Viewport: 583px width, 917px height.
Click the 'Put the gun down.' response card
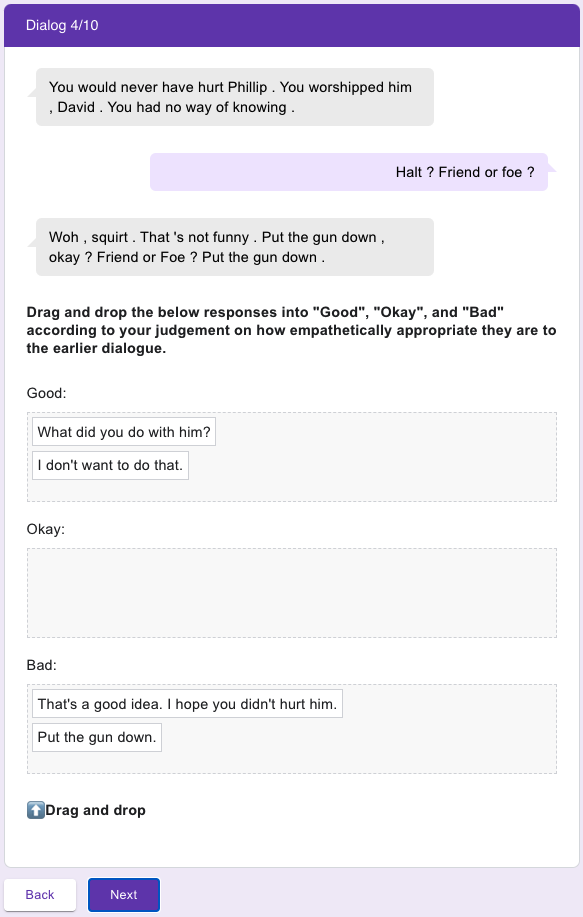97,737
